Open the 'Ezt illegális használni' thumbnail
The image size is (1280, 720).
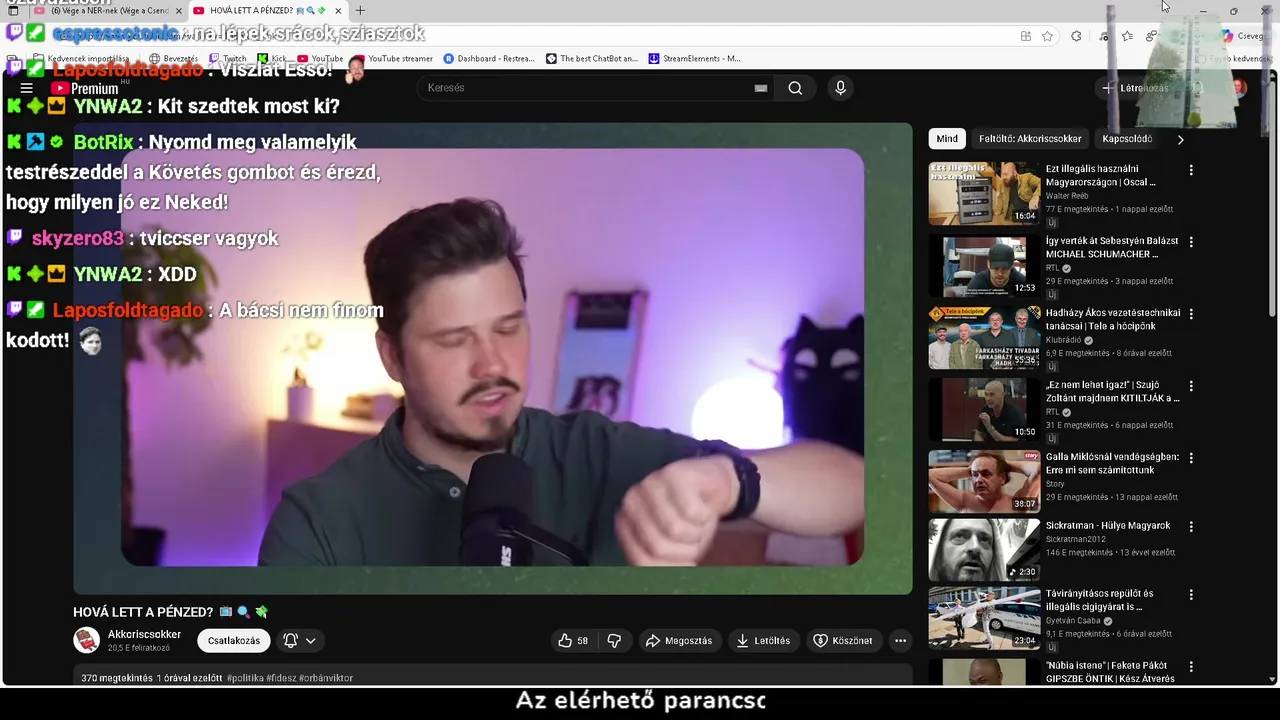pos(984,194)
